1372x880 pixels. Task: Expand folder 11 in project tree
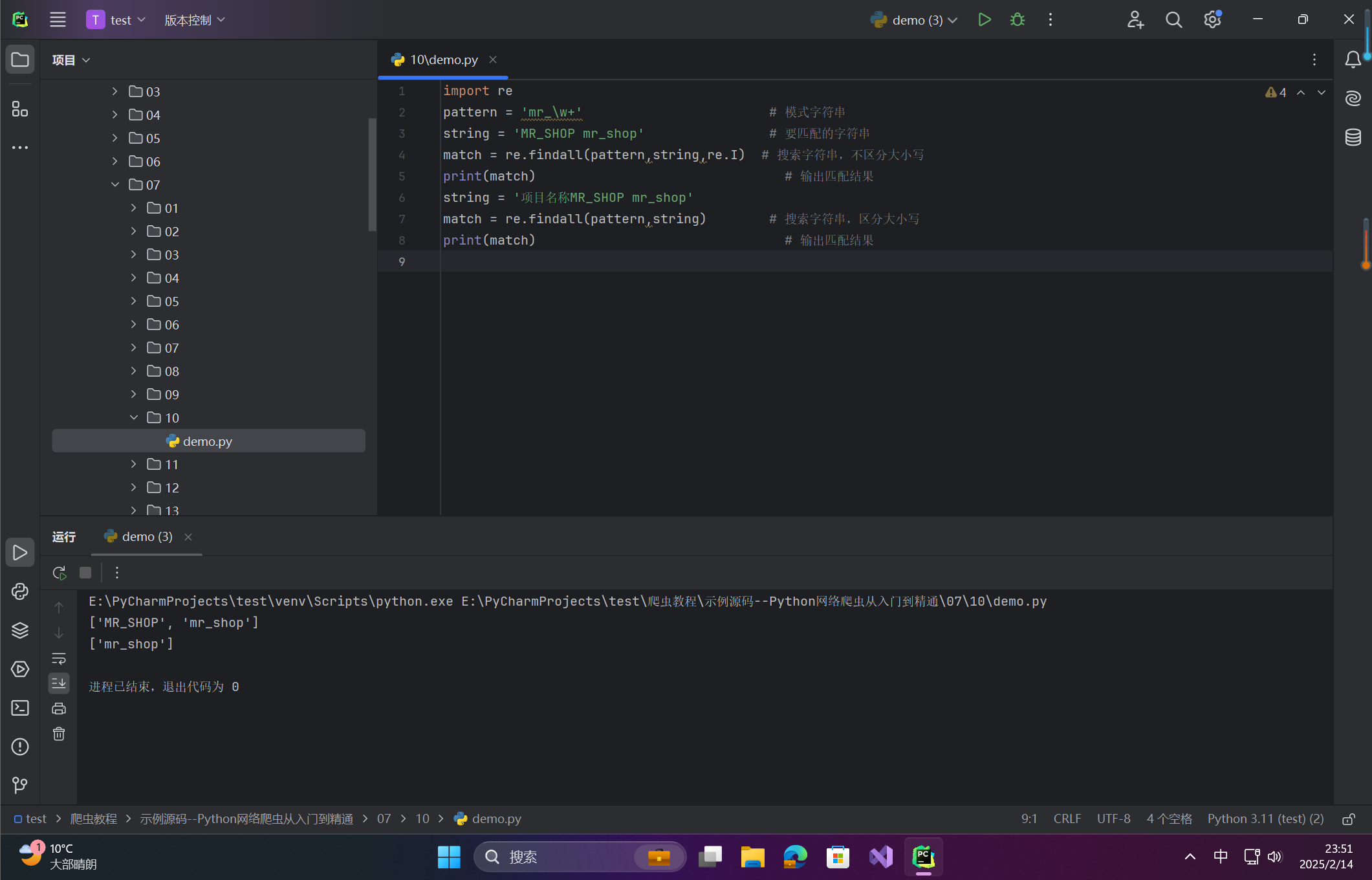tap(134, 464)
